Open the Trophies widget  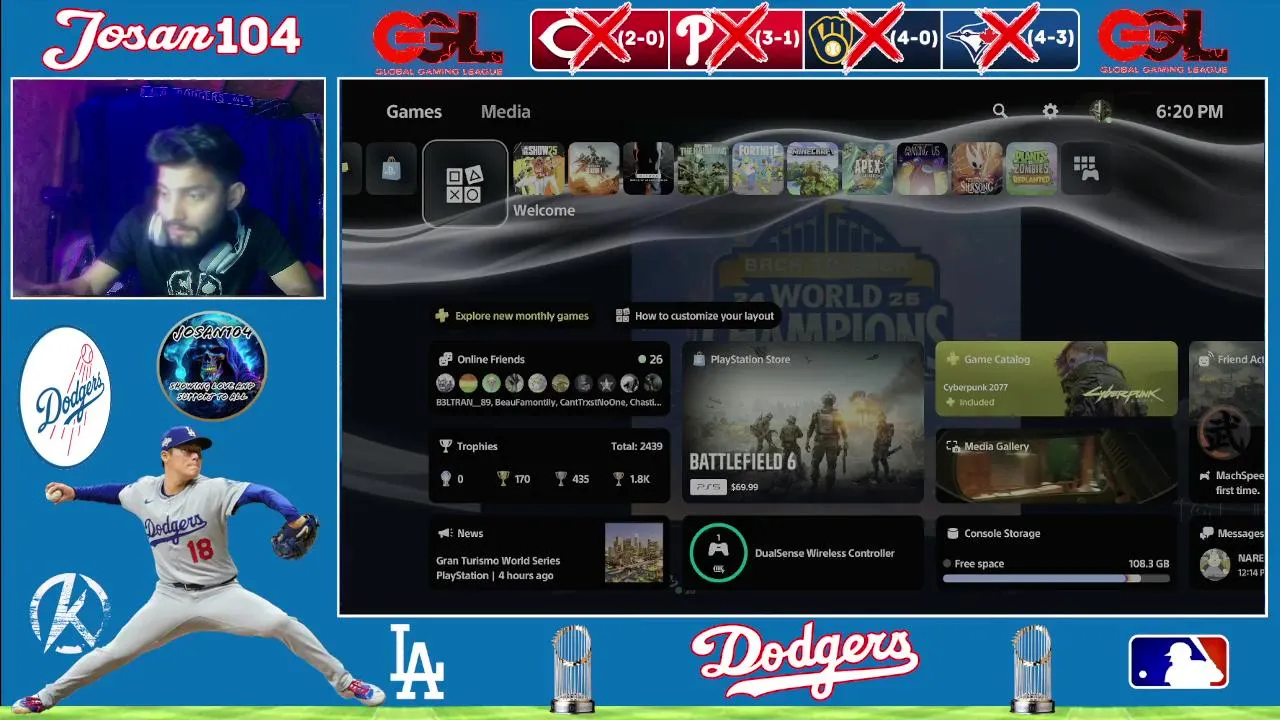coord(550,465)
